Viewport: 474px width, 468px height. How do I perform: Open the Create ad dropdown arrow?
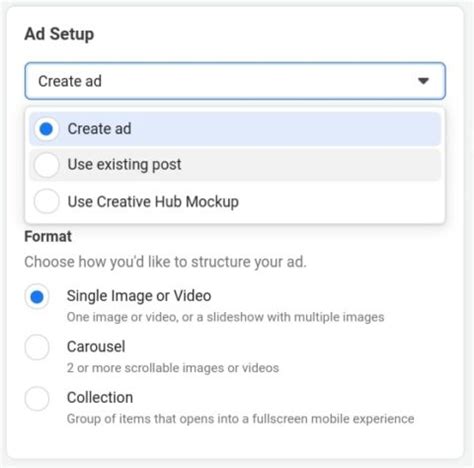point(423,81)
